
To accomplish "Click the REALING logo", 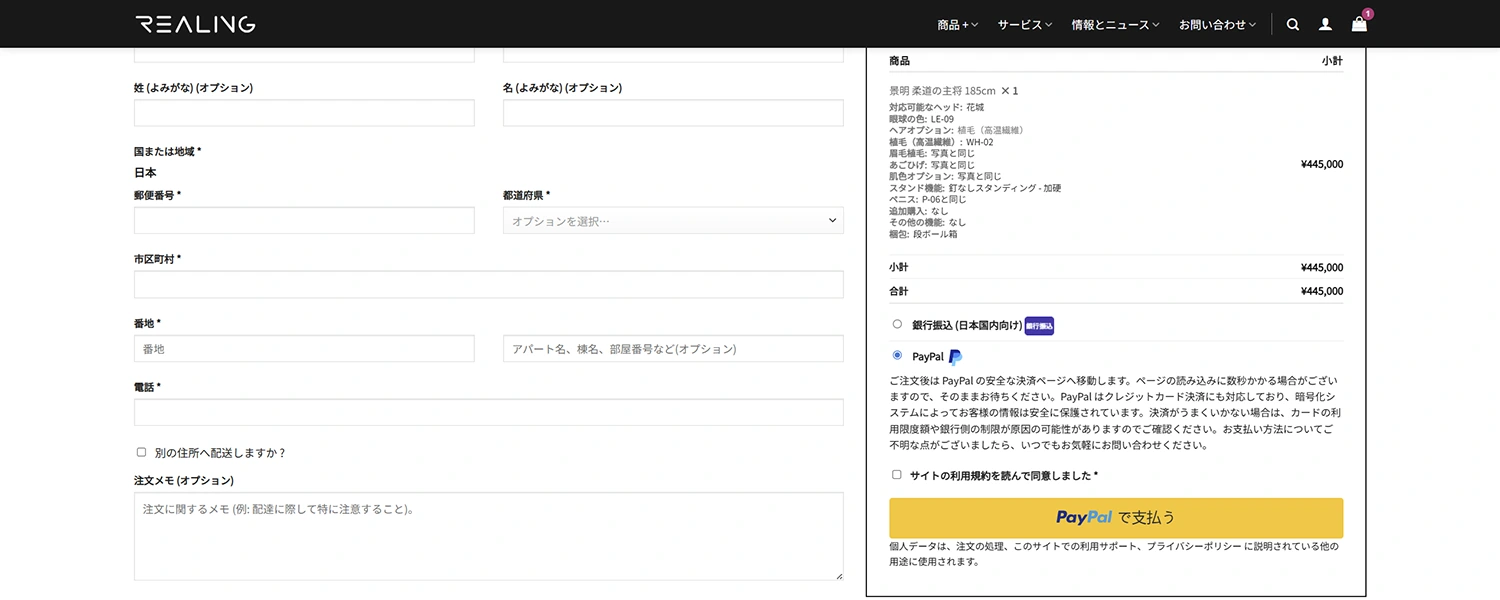I will (x=195, y=24).
